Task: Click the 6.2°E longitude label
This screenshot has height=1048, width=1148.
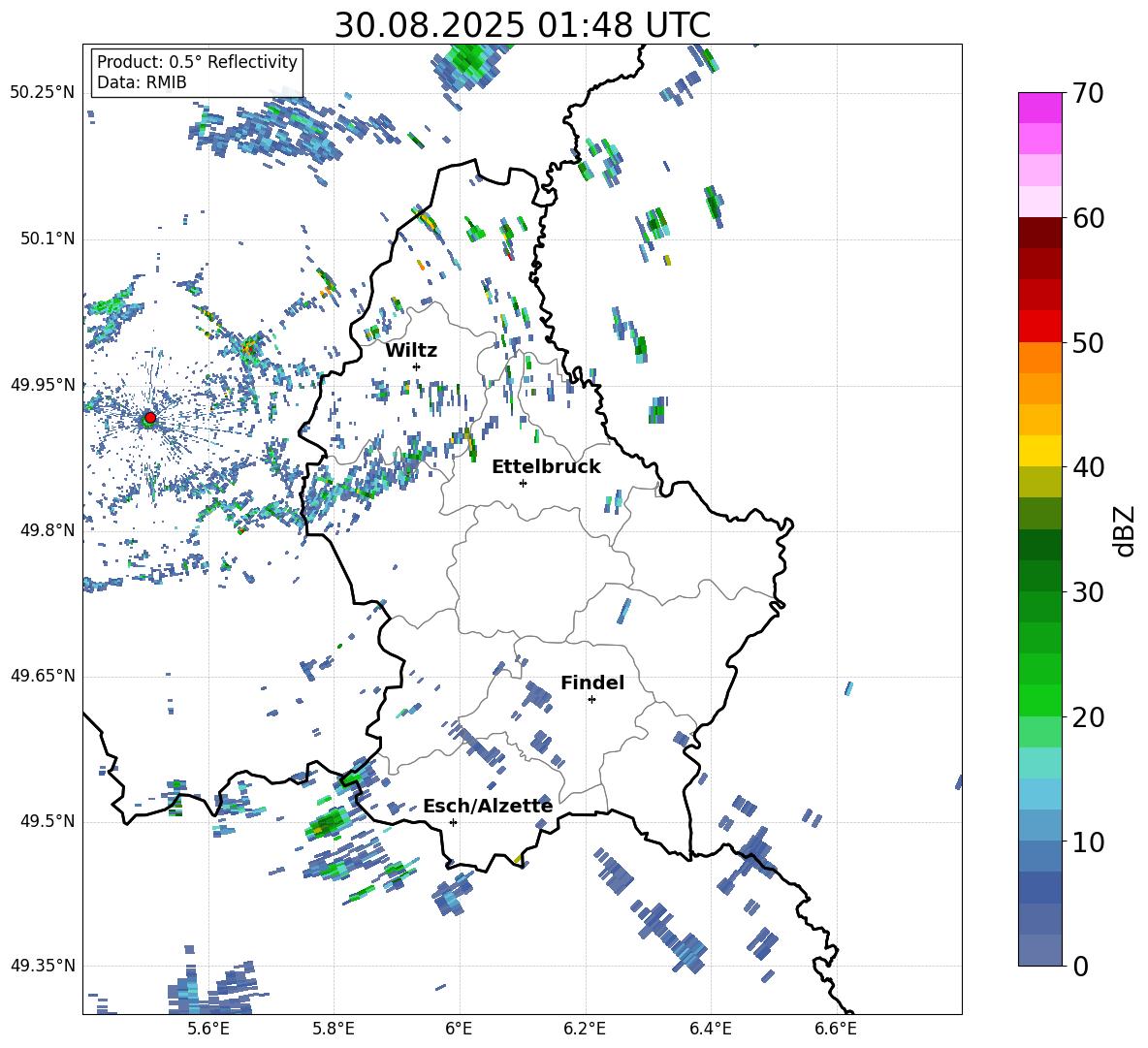Action: tap(585, 1029)
